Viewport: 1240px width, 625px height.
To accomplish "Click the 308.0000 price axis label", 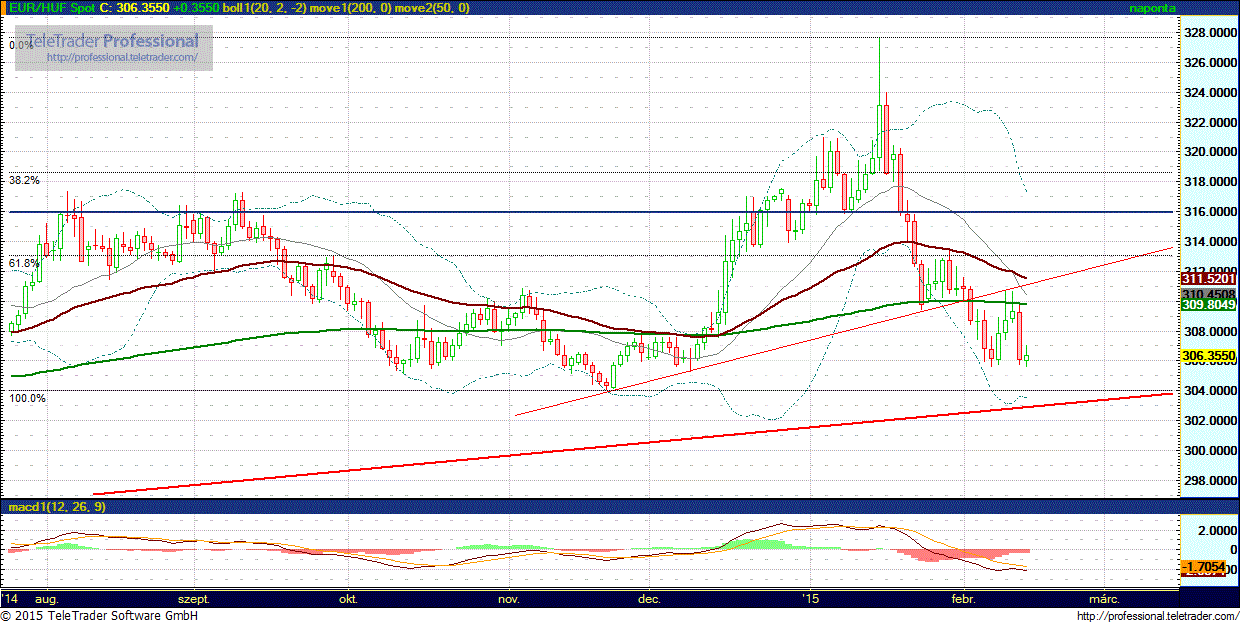I will pyautogui.click(x=1209, y=331).
